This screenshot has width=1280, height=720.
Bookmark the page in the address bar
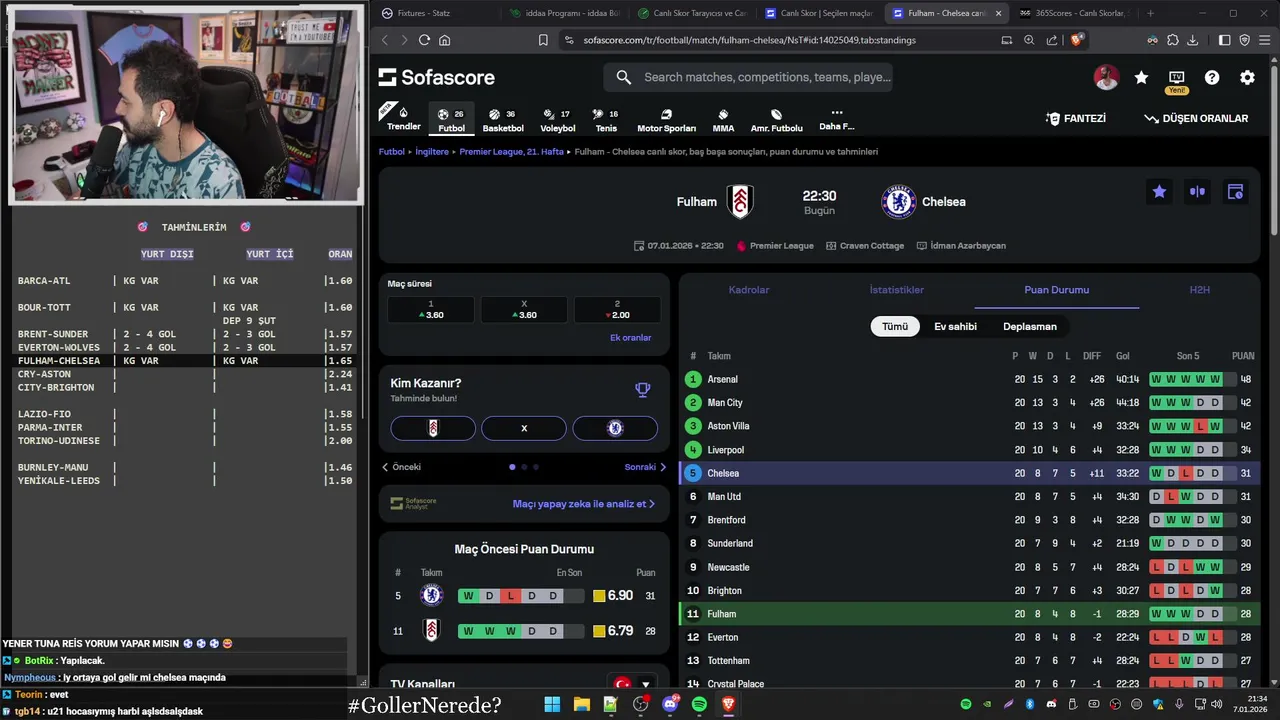(543, 40)
